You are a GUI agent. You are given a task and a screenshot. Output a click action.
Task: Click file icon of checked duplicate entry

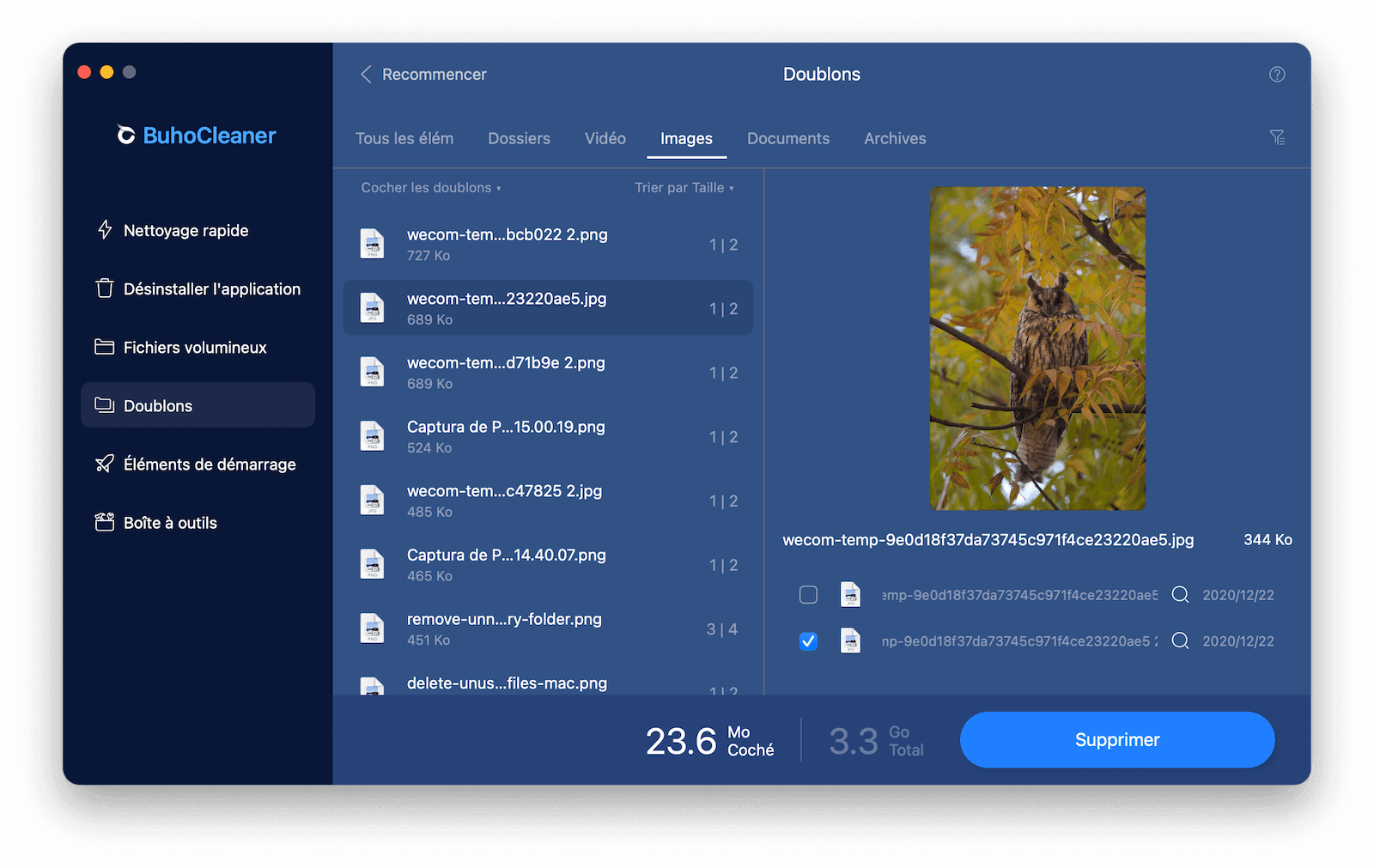tap(850, 641)
